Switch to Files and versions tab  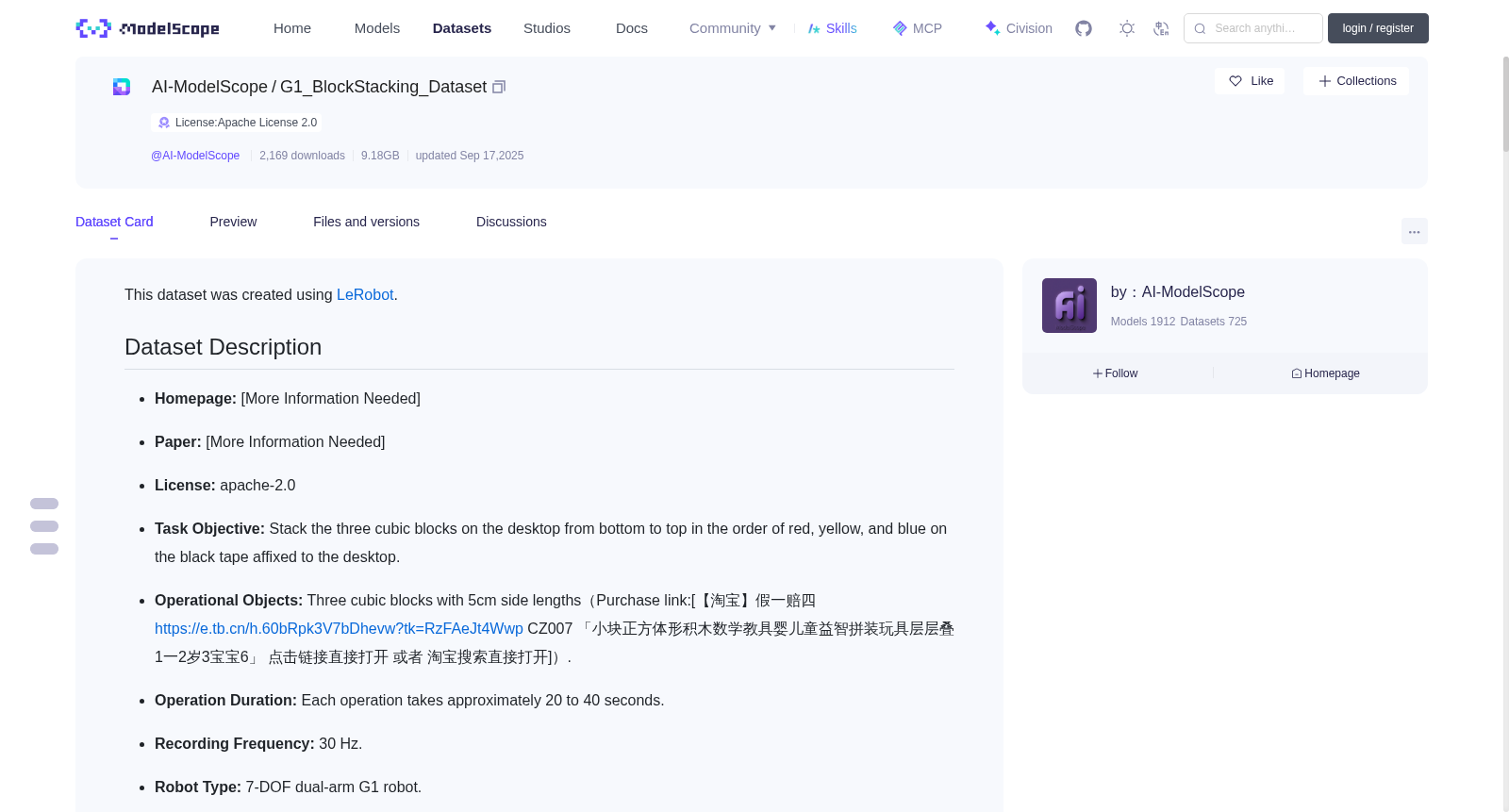point(366,222)
